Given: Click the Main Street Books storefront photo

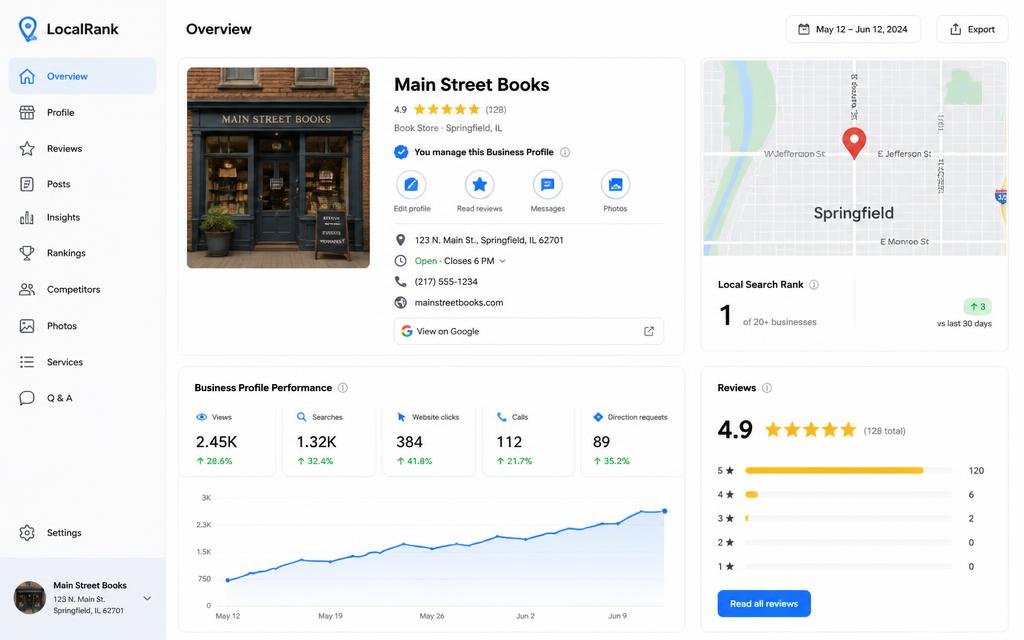Looking at the screenshot, I should coord(278,168).
